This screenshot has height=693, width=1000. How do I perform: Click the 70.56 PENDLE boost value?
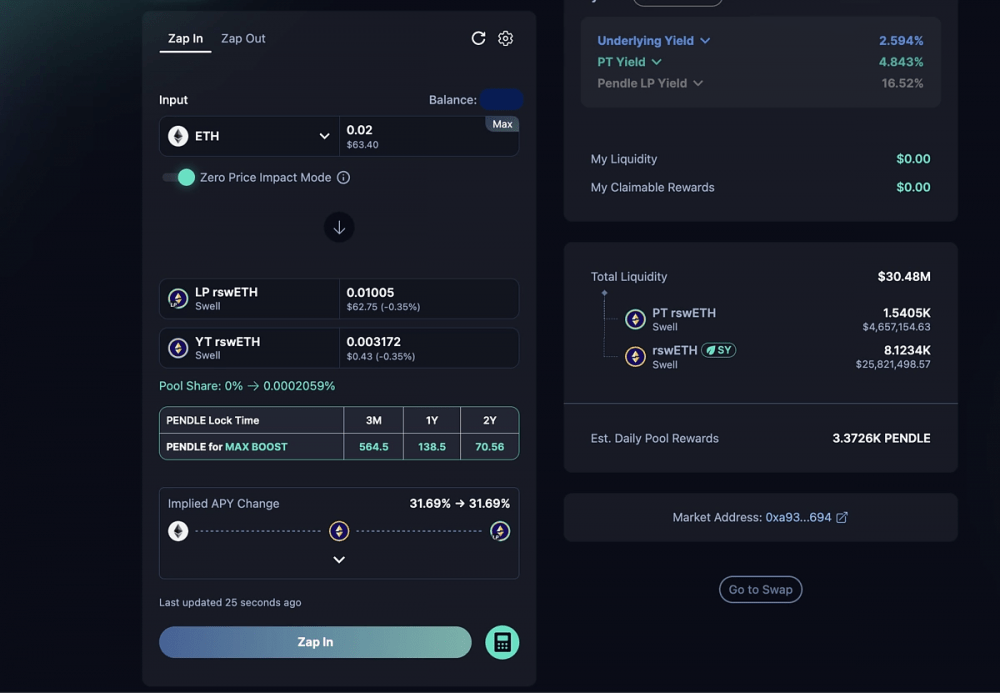490,447
